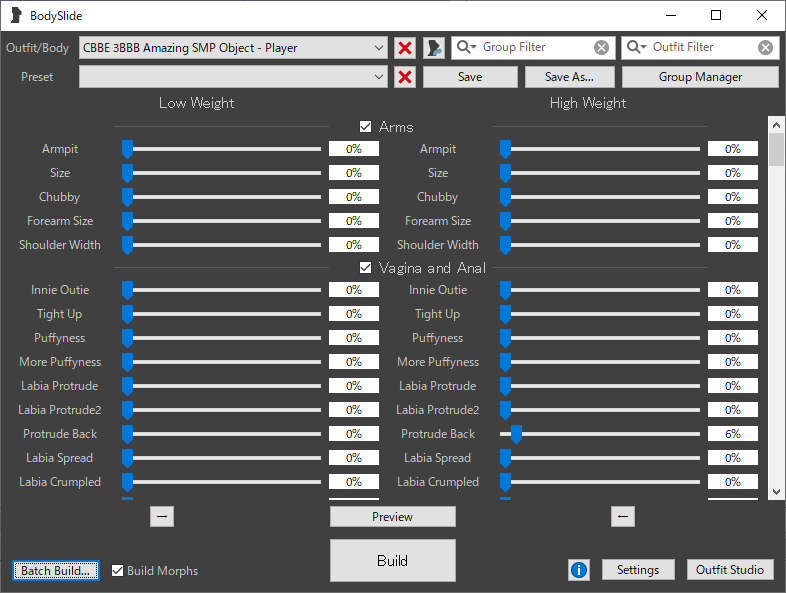Click the high weight Labia Spread percentage box

pos(732,458)
